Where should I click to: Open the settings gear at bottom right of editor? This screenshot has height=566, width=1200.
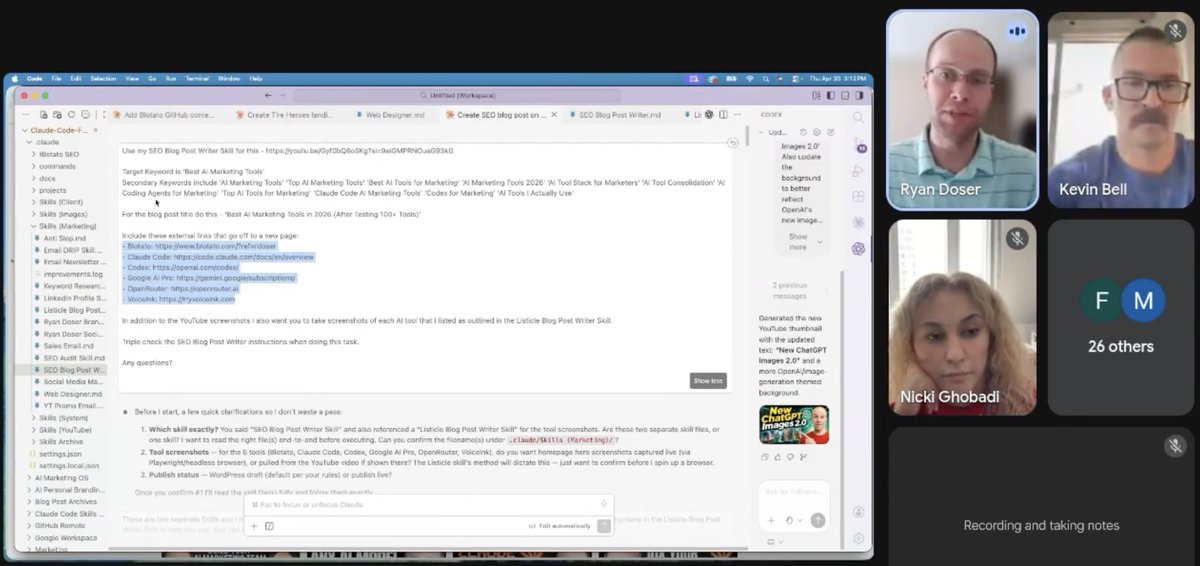(858, 539)
